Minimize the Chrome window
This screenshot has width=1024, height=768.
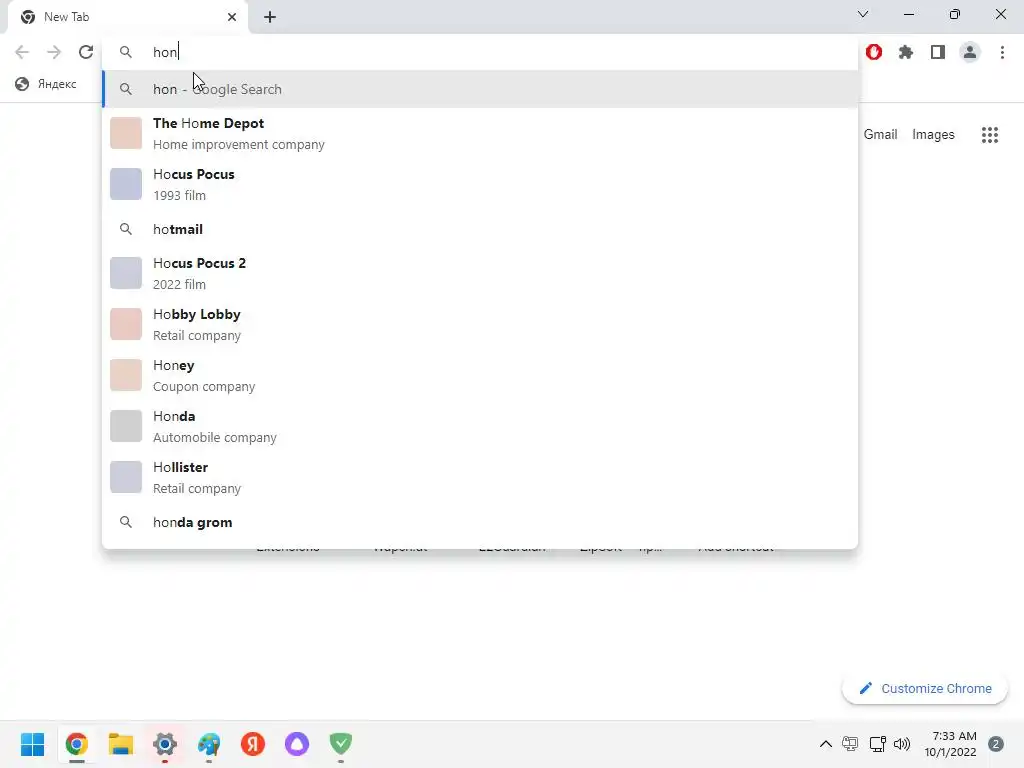coord(908,14)
